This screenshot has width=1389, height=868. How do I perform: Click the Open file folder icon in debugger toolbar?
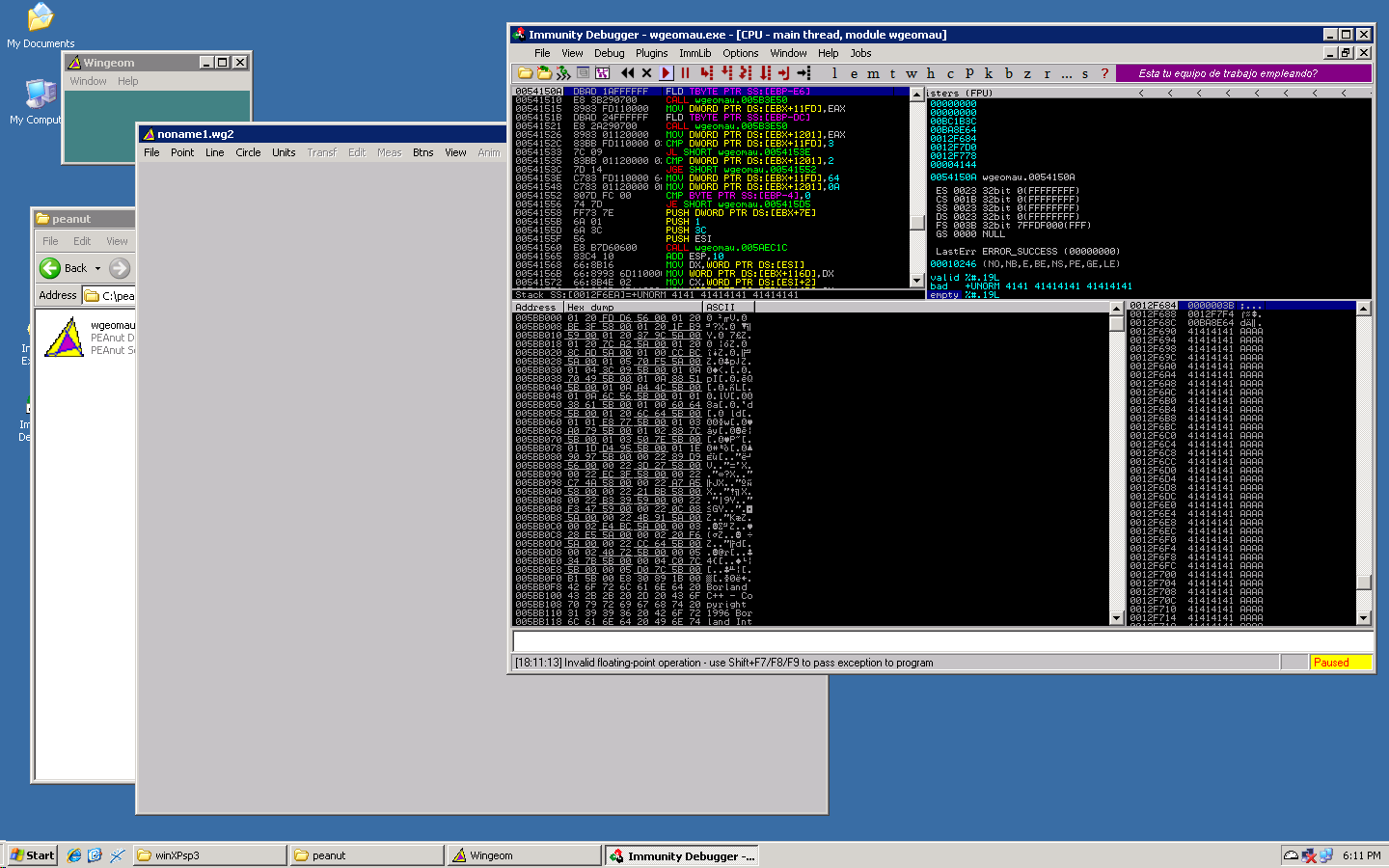click(x=525, y=73)
